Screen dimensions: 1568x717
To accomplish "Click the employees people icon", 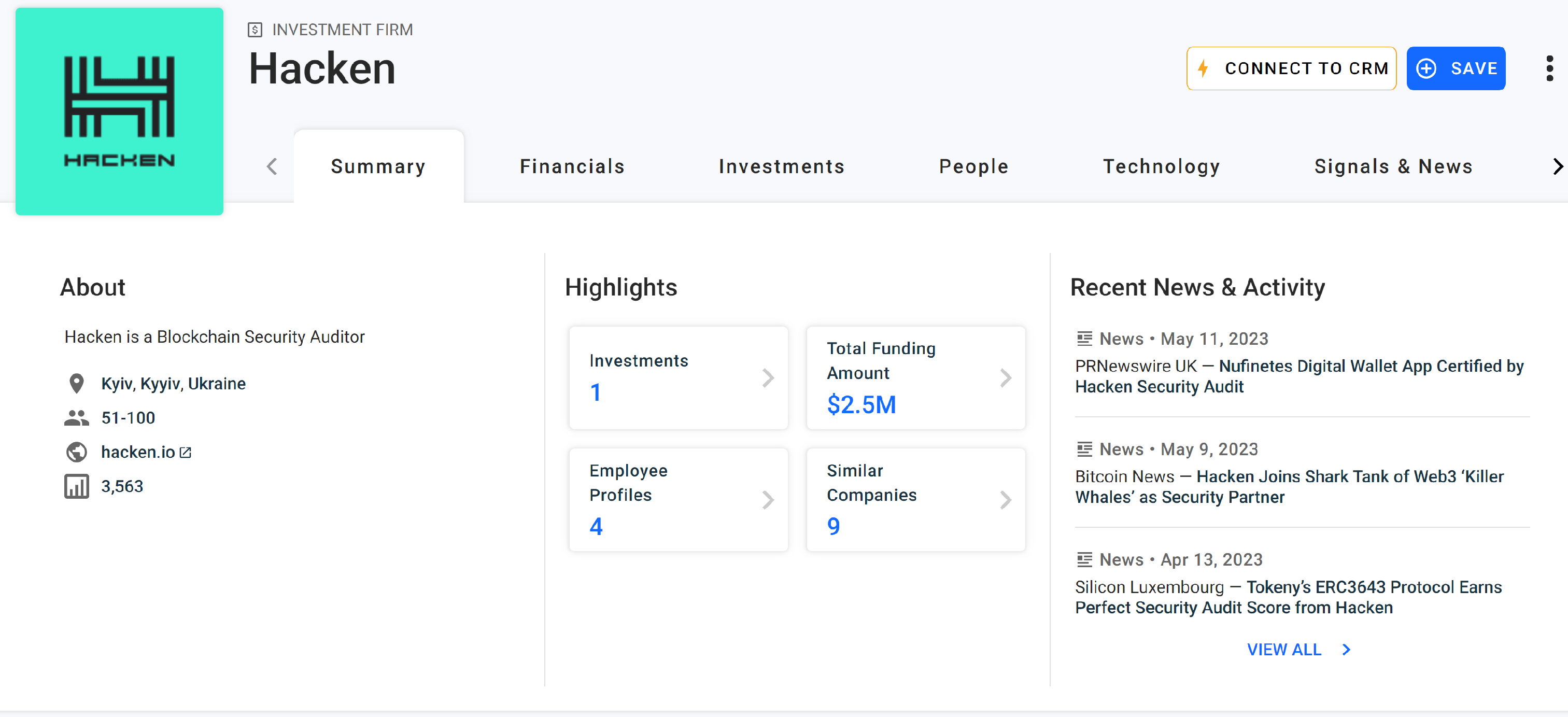I will pyautogui.click(x=77, y=417).
